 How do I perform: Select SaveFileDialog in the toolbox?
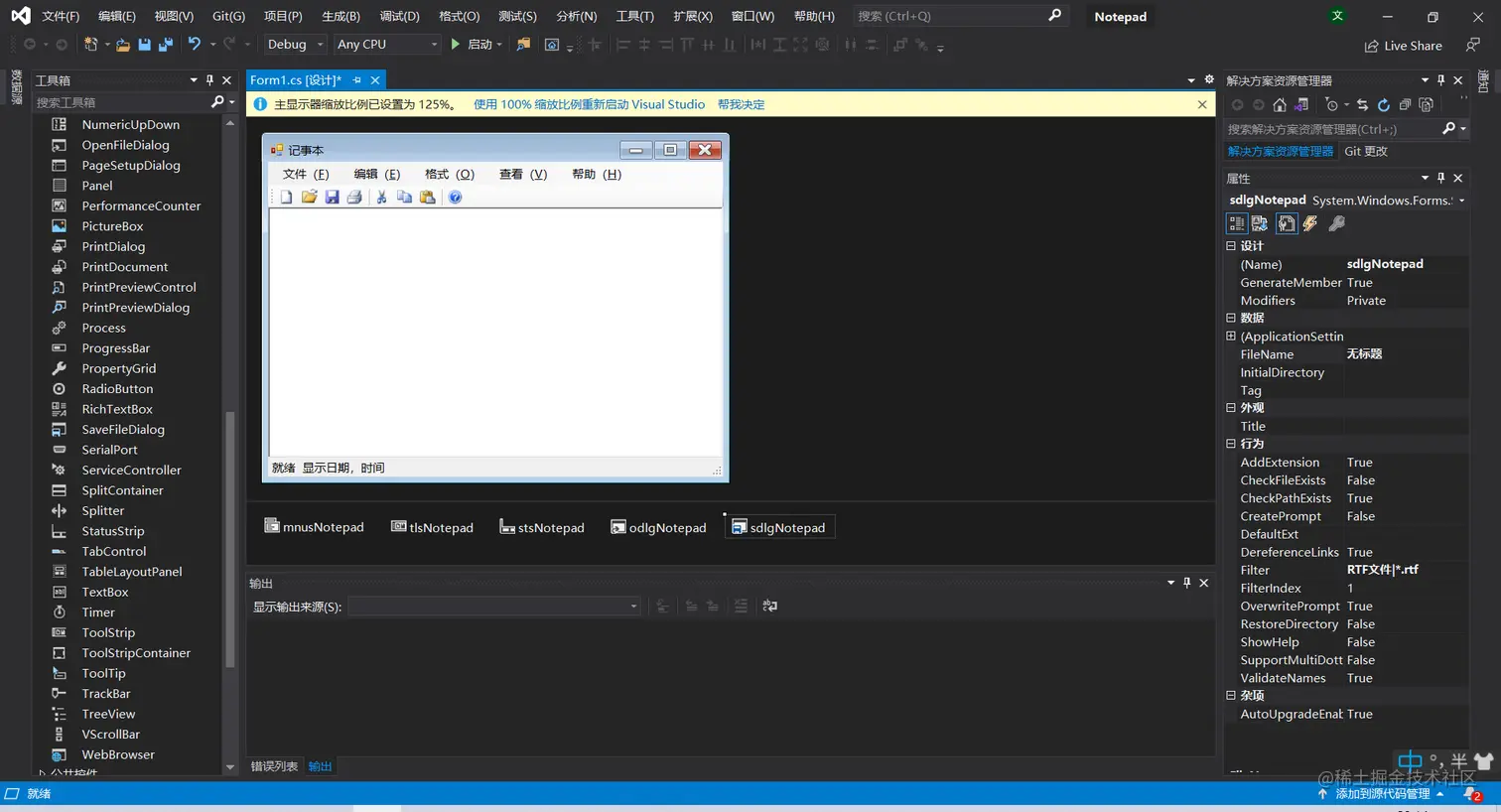click(x=122, y=430)
